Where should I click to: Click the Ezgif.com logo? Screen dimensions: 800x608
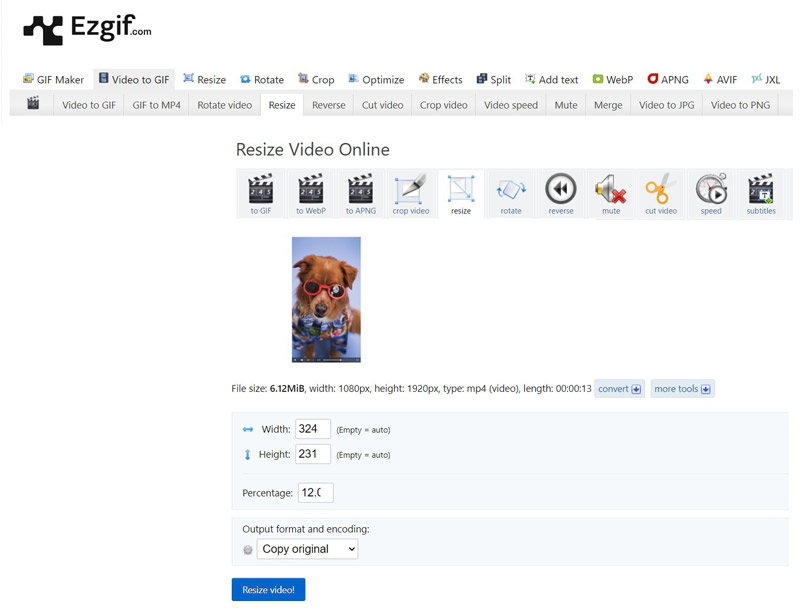pyautogui.click(x=88, y=29)
